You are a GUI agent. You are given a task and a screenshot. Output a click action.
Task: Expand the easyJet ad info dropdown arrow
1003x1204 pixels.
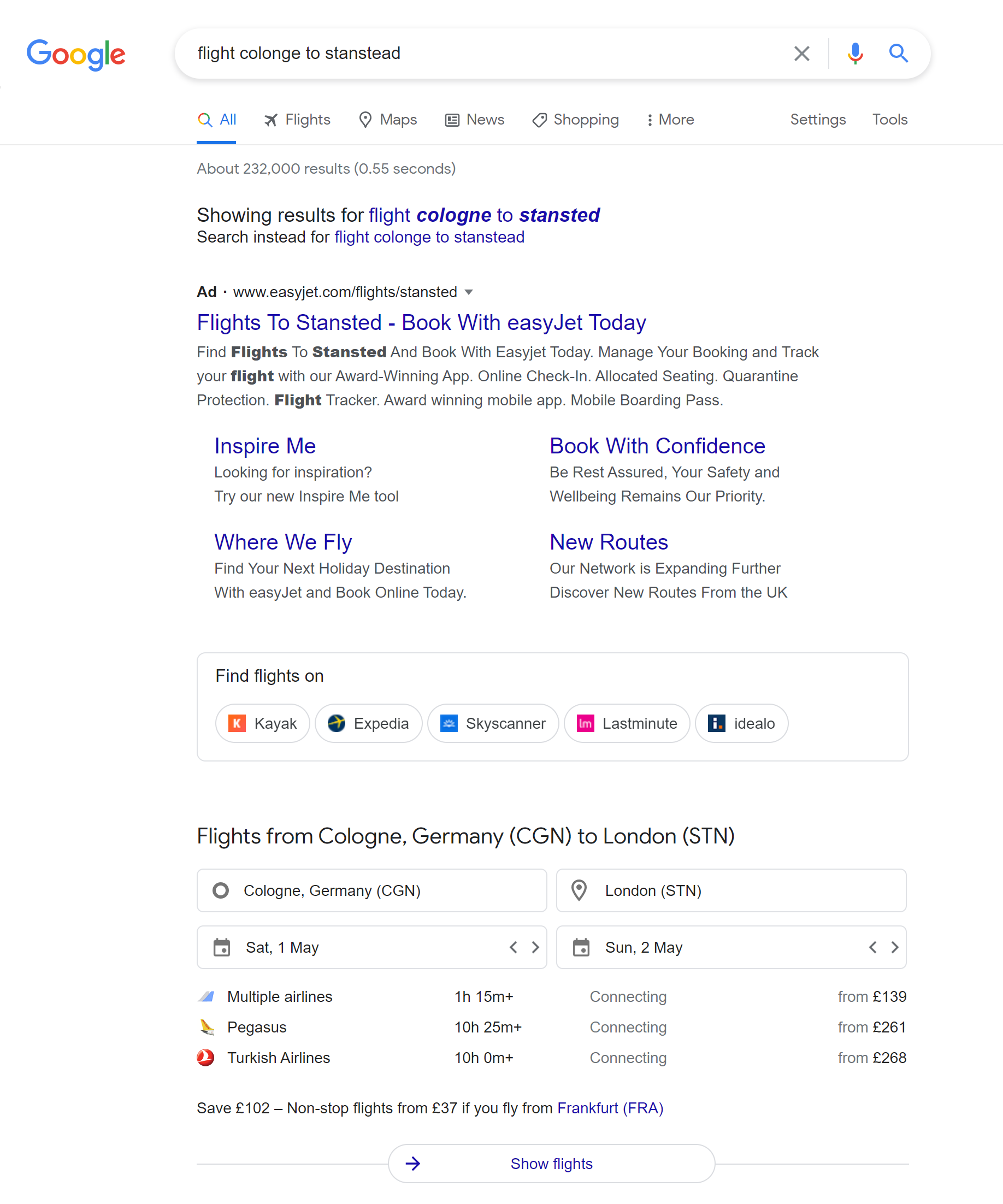pos(469,292)
